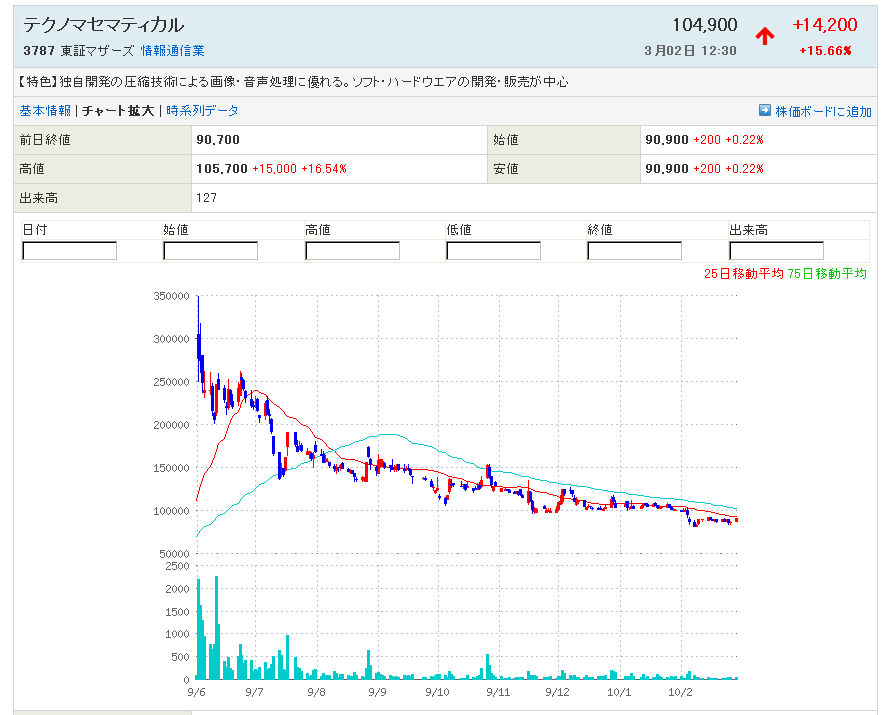Click the 10/1 date on chart axis

pyautogui.click(x=619, y=691)
